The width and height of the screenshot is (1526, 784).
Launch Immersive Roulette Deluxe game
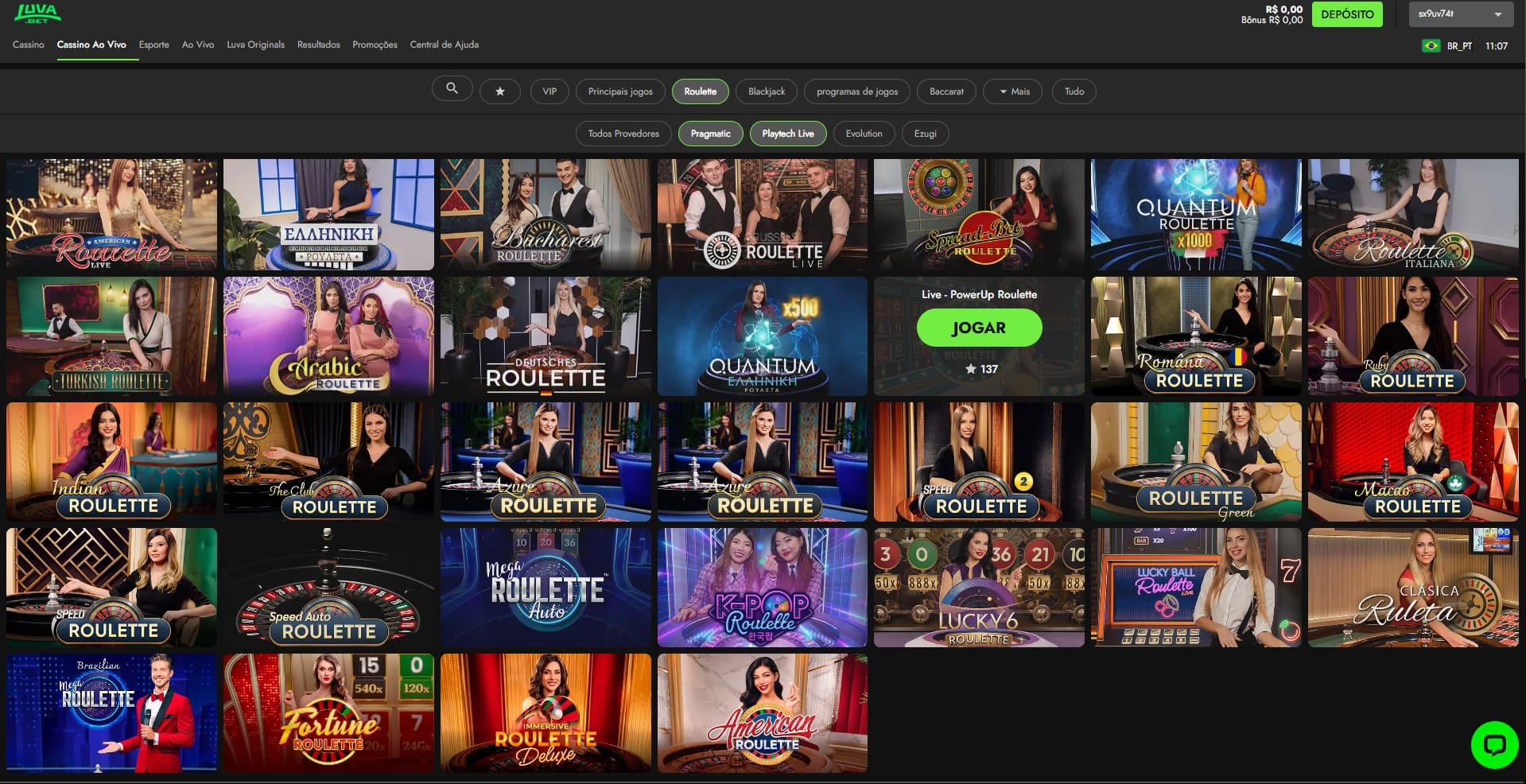pyautogui.click(x=546, y=712)
